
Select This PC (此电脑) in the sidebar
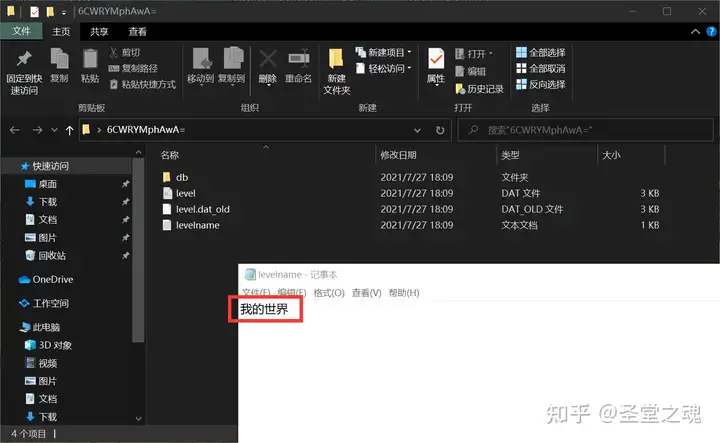(46, 327)
